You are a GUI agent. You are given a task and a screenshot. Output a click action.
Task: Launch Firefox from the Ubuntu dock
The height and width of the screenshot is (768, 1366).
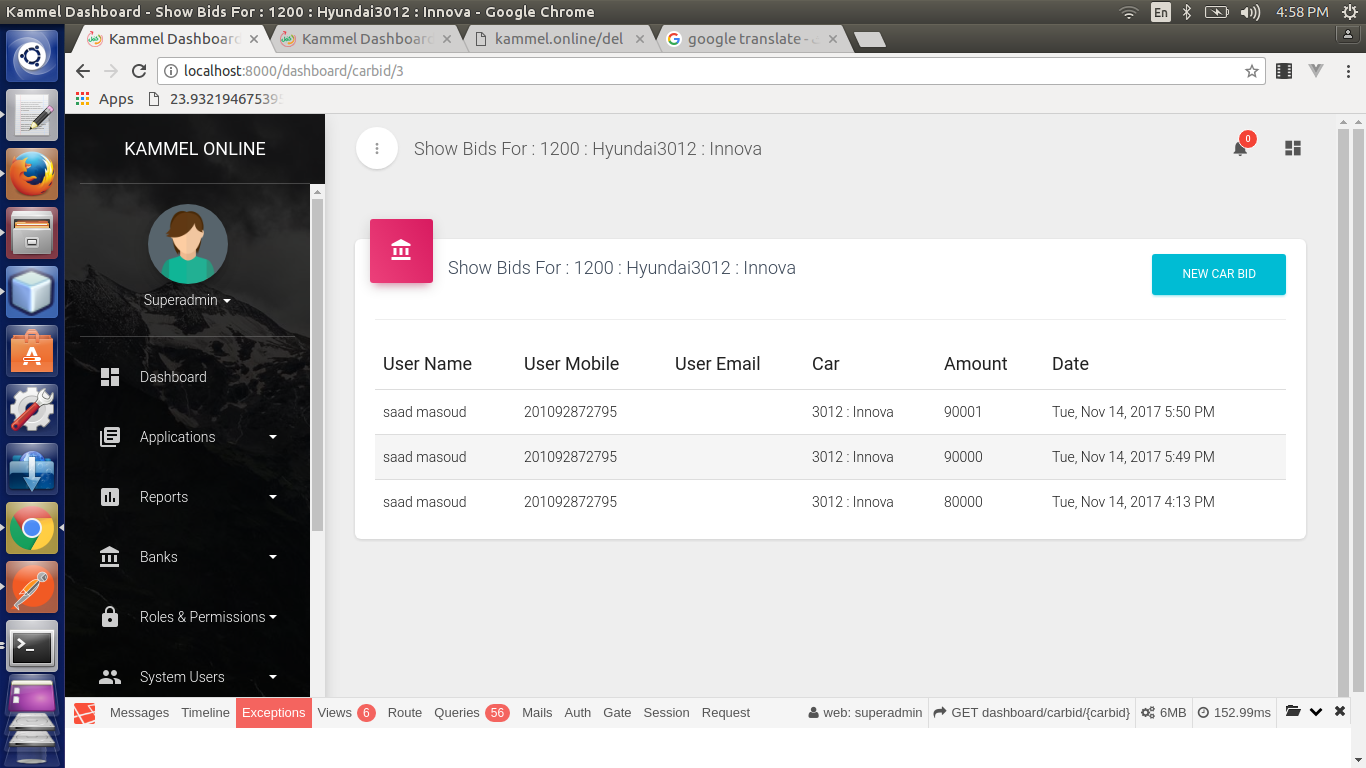[x=32, y=175]
